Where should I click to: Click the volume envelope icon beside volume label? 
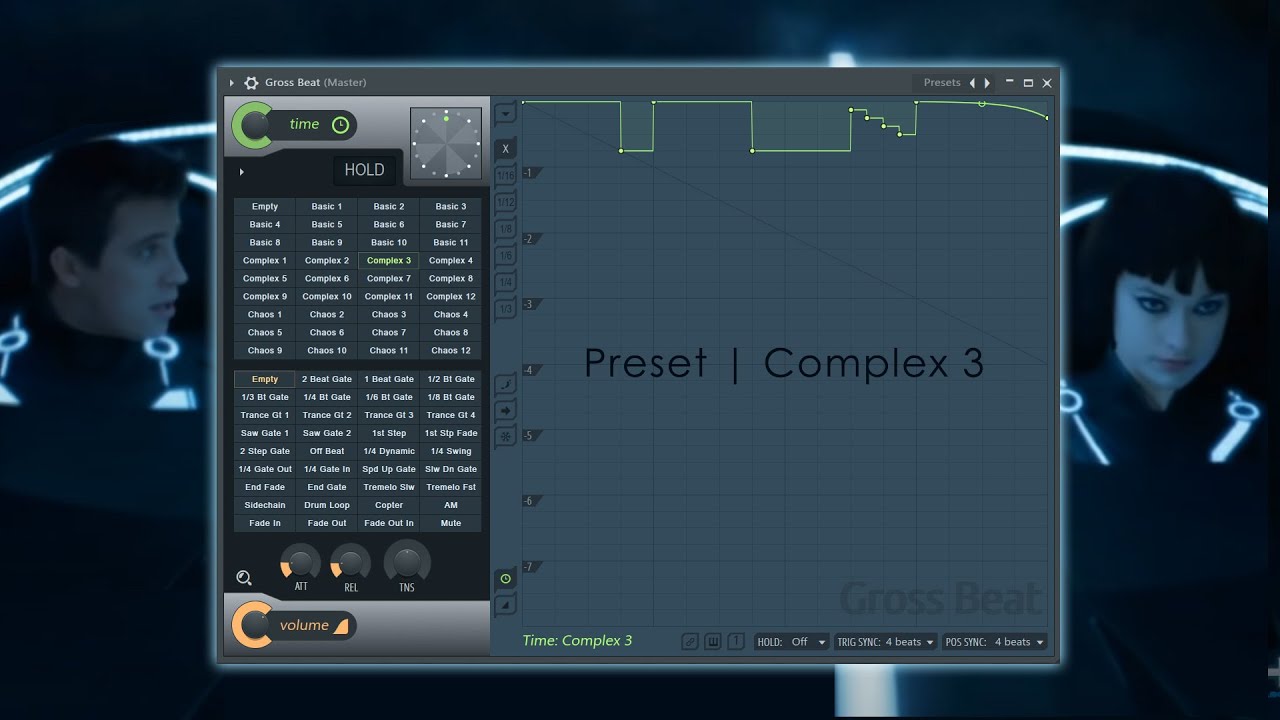pos(341,626)
